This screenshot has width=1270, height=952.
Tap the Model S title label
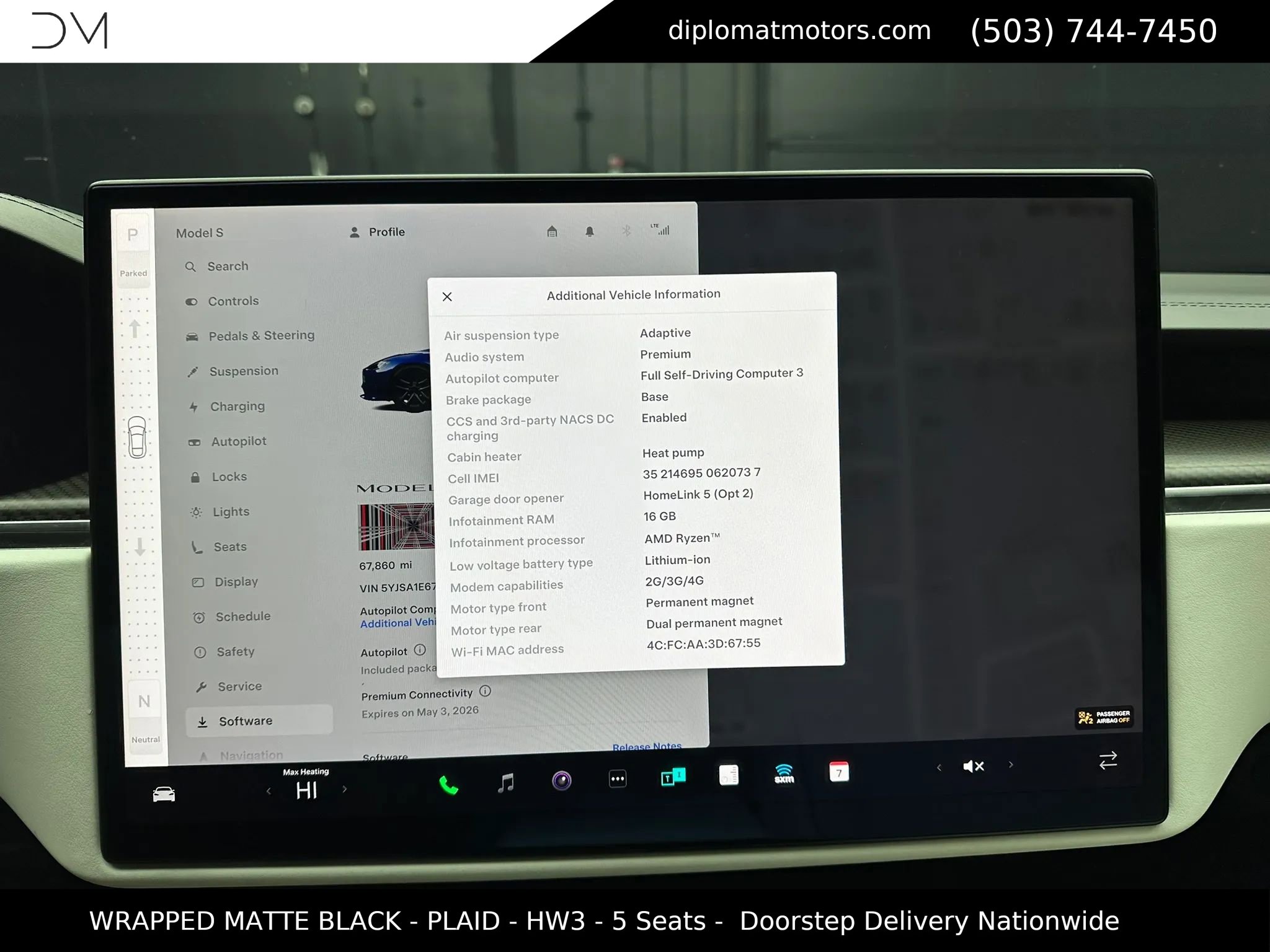(200, 233)
